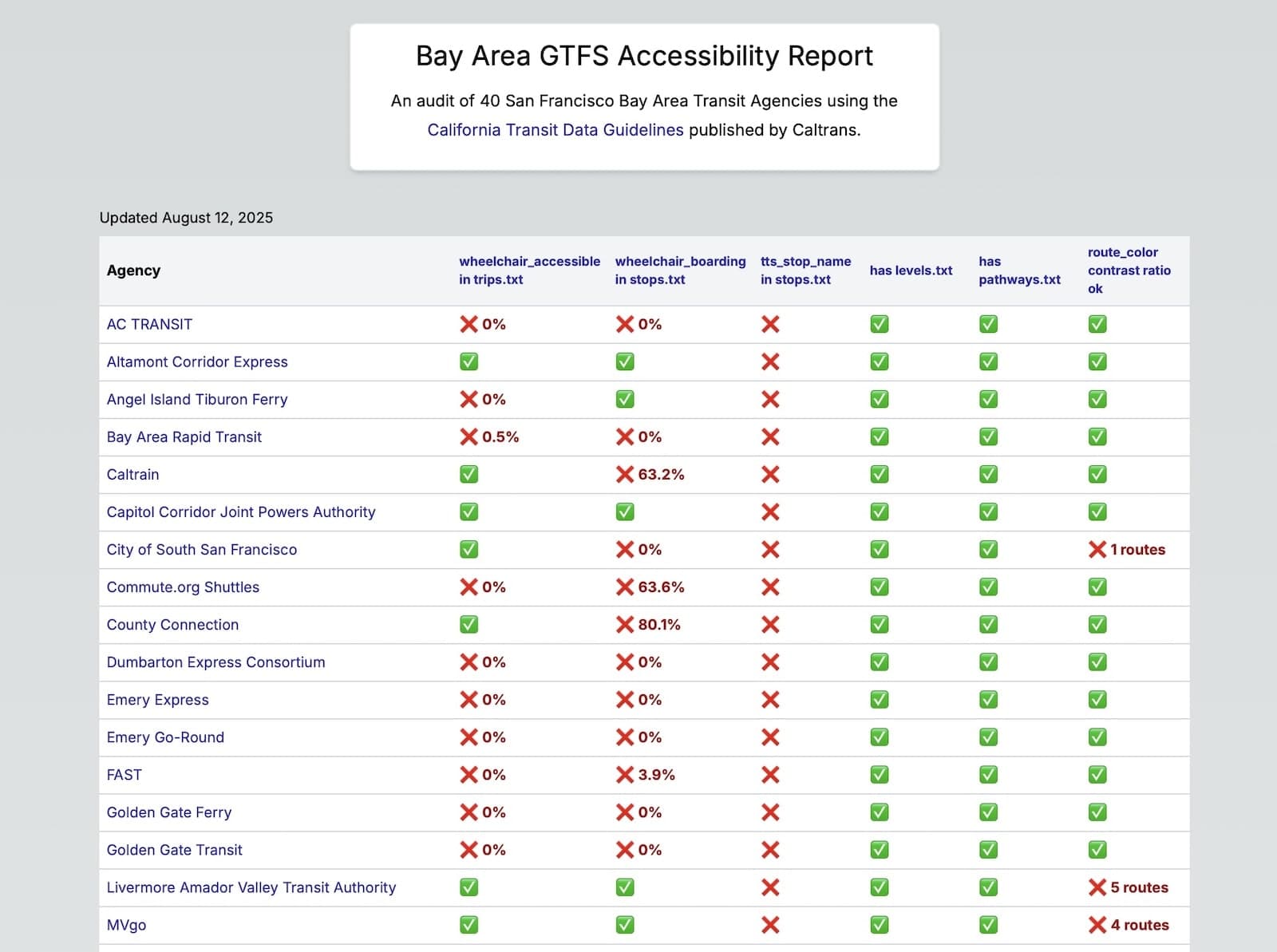Open the City of South San Francisco link
The width and height of the screenshot is (1277, 952).
pyautogui.click(x=202, y=549)
